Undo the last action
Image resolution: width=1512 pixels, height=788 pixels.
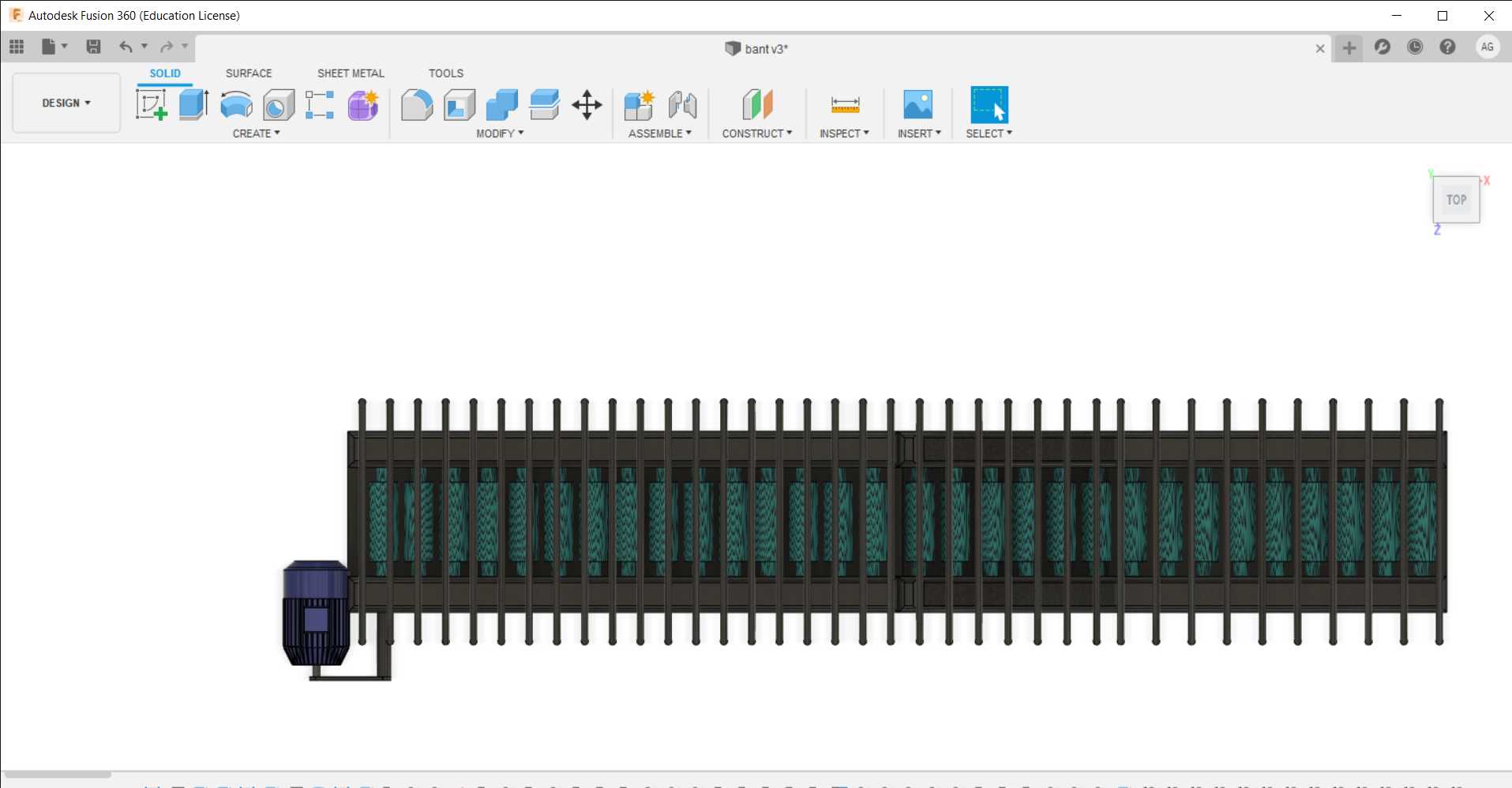pos(126,47)
